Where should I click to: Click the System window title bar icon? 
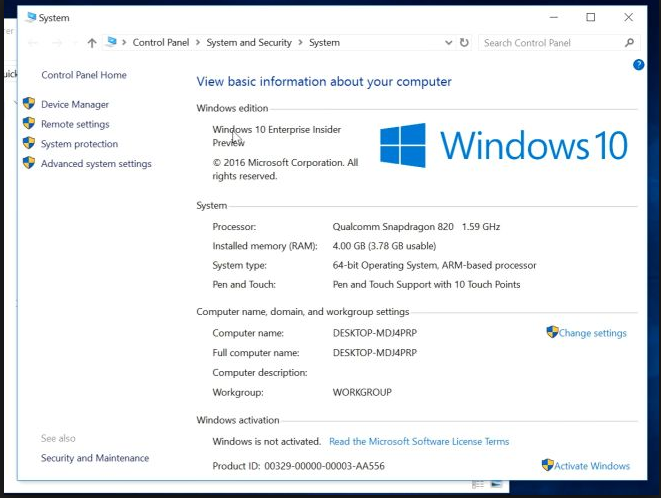click(31, 17)
